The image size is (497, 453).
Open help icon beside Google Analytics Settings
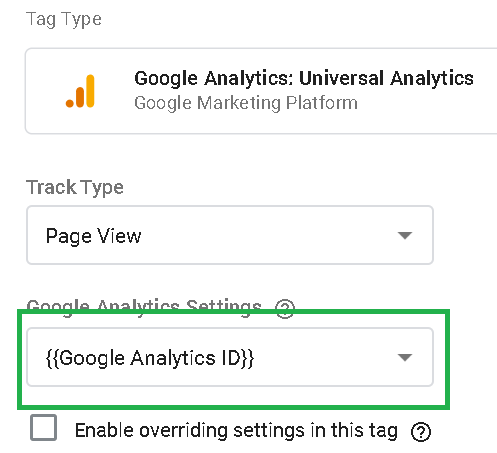(285, 308)
